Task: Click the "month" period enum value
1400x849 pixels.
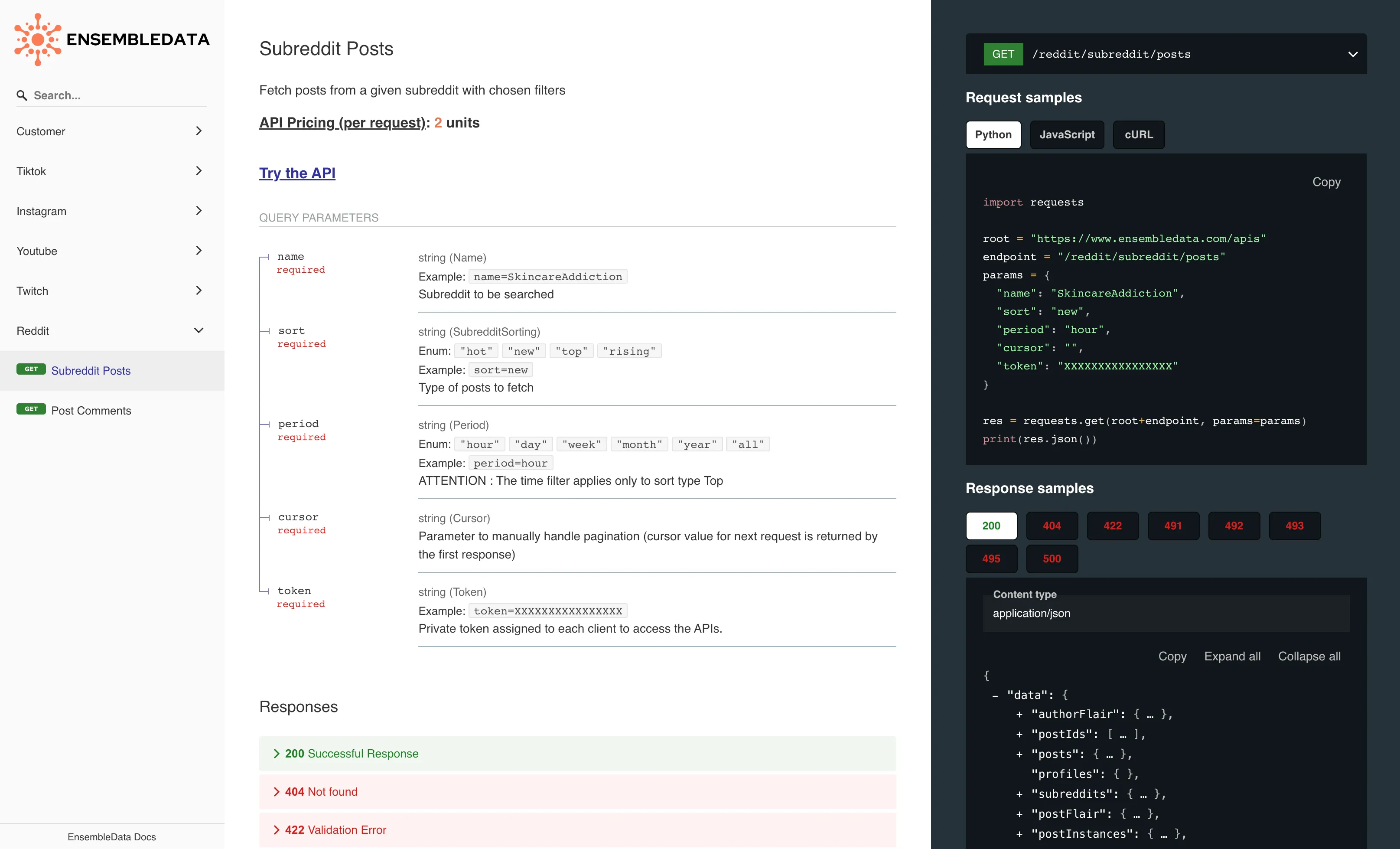Action: pyautogui.click(x=638, y=444)
